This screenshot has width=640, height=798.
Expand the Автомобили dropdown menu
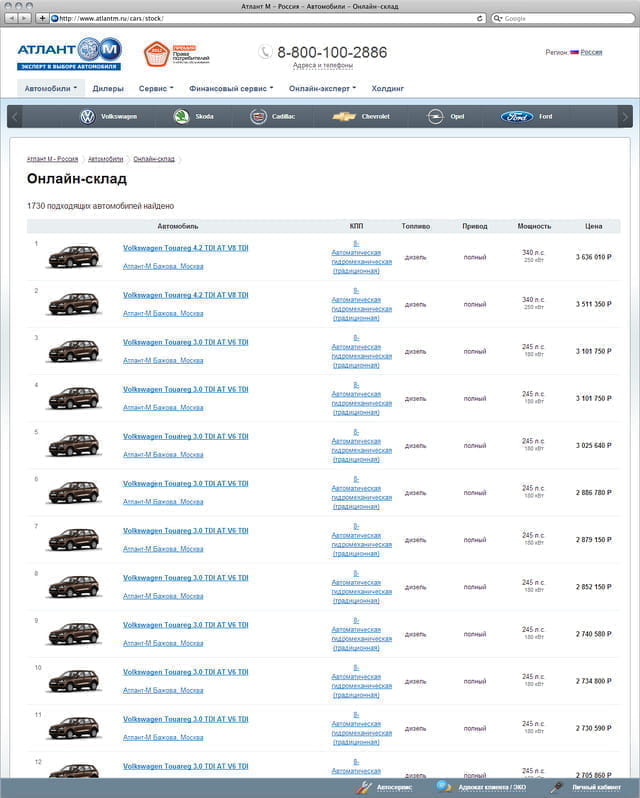click(51, 88)
